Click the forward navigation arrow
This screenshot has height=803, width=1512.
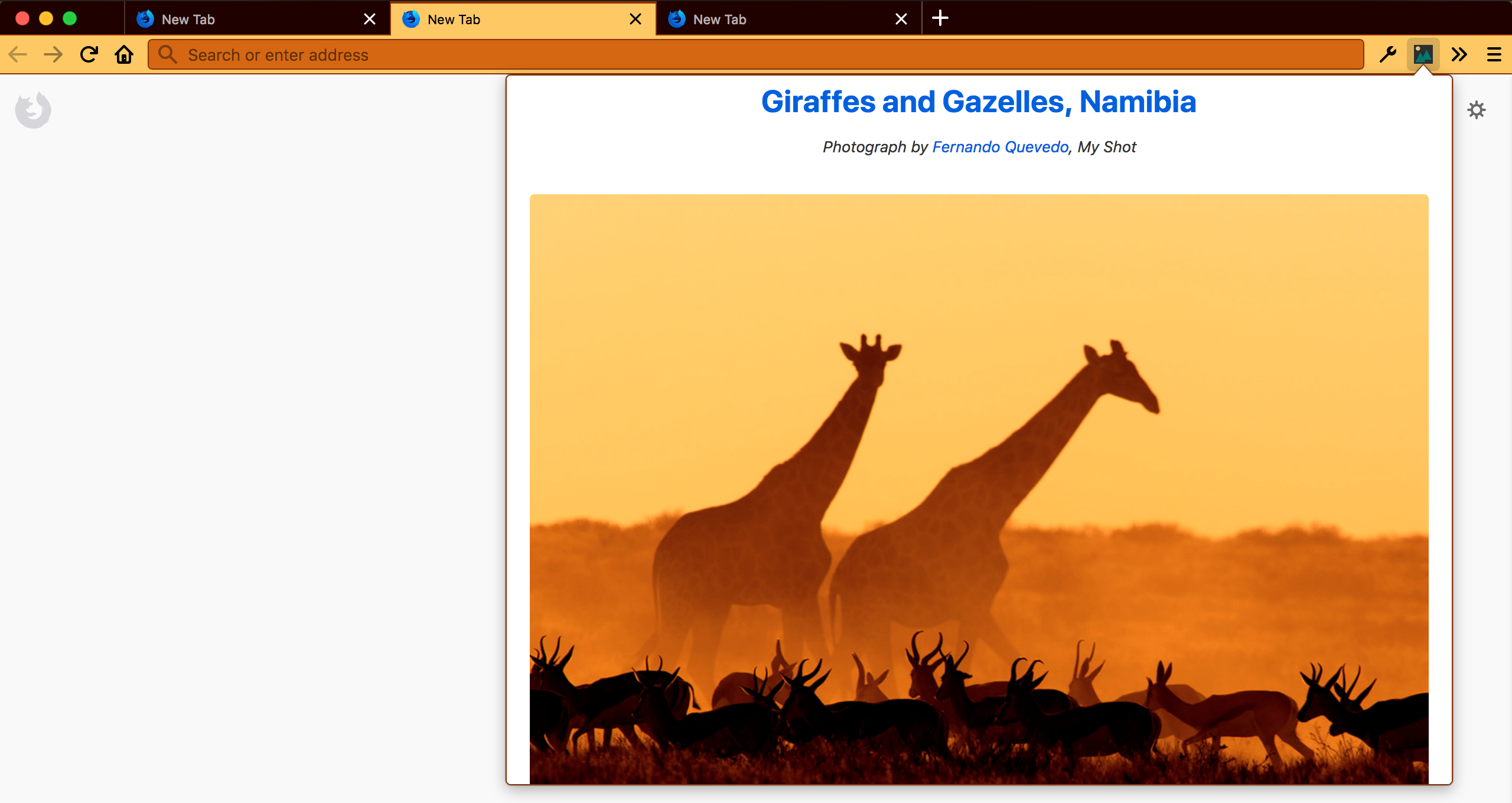click(53, 55)
